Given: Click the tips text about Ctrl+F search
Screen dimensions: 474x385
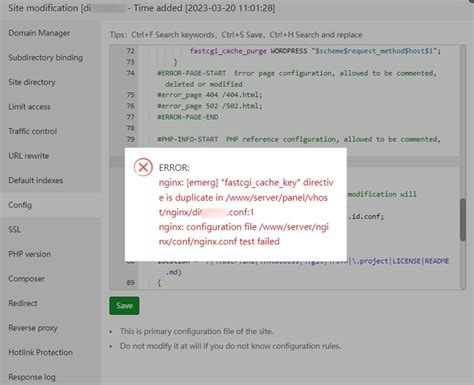Looking at the screenshot, I should [236, 35].
